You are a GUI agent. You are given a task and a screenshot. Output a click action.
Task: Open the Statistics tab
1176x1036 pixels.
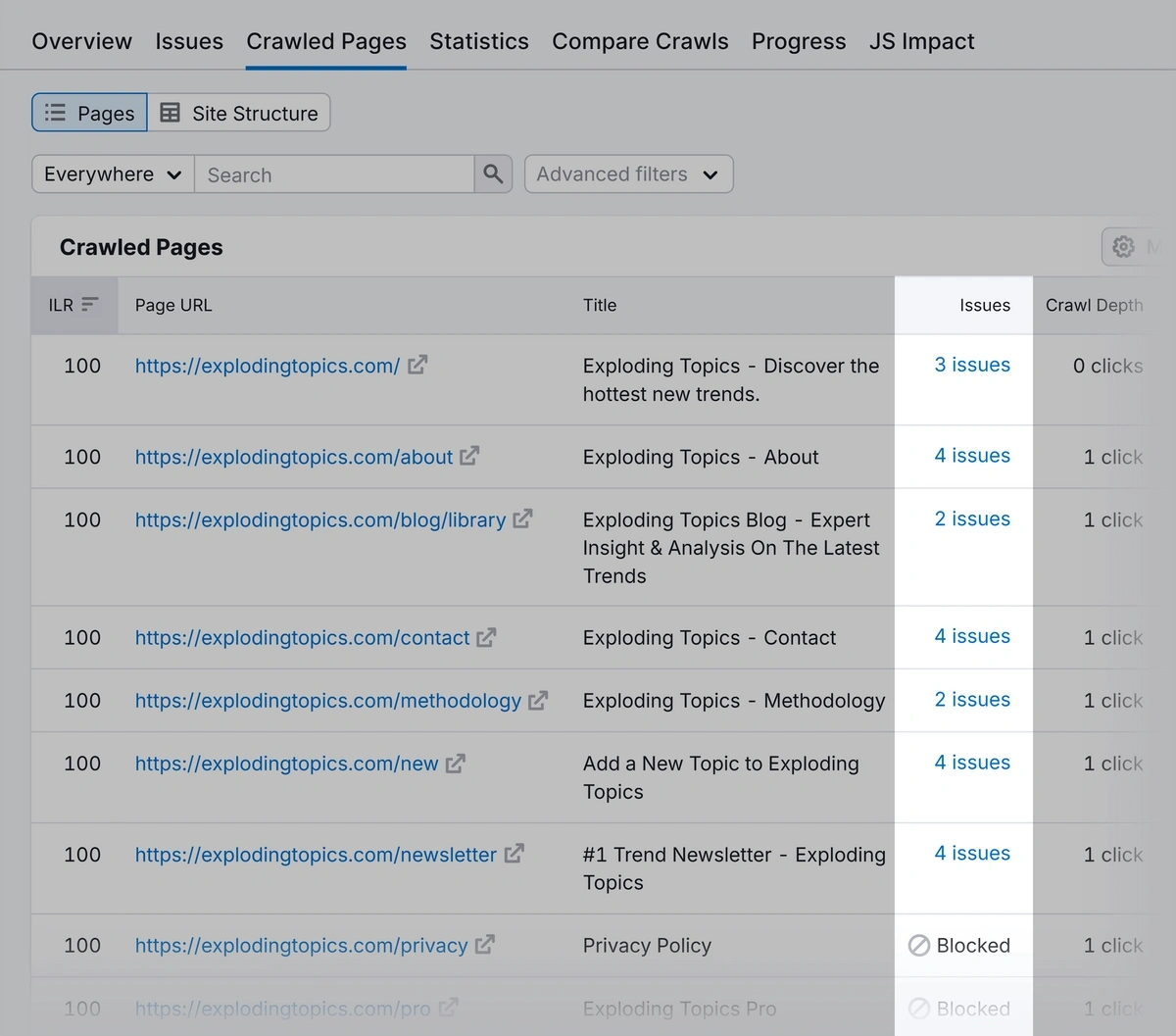coord(479,41)
